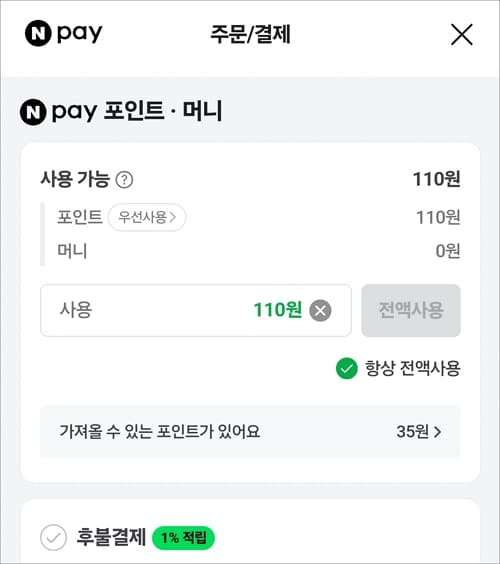Click the bold 110원 available total

(436, 179)
